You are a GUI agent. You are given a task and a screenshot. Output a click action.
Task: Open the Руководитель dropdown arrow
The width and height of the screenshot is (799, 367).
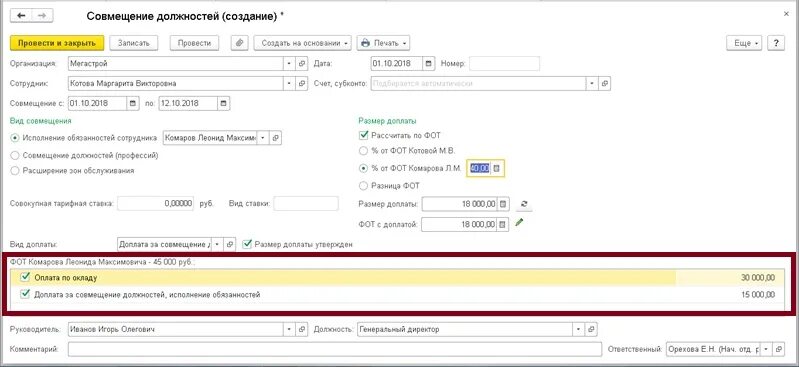(289, 329)
